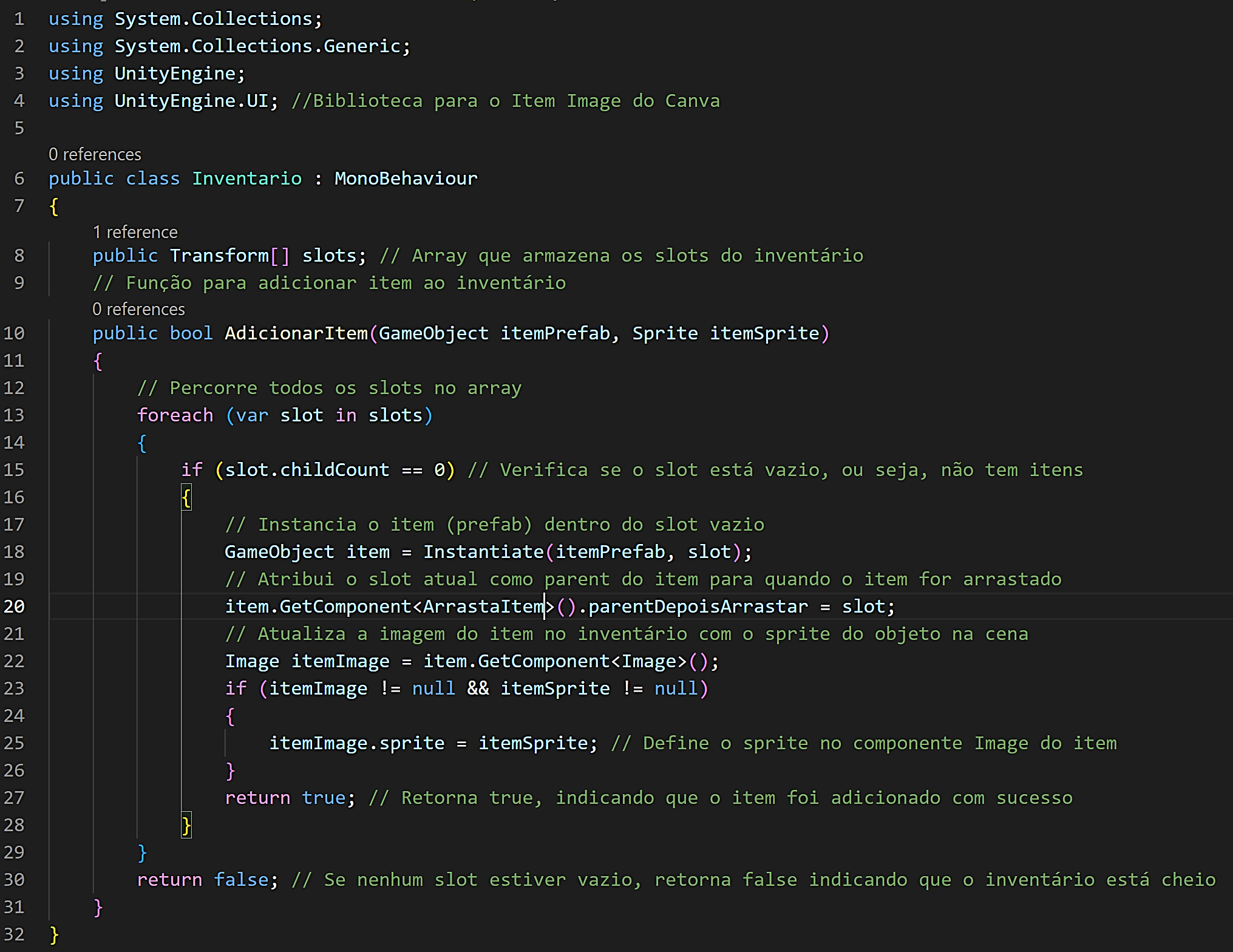1233x952 pixels.
Task: Click 'return false' statement keyword
Action: [x=169, y=880]
